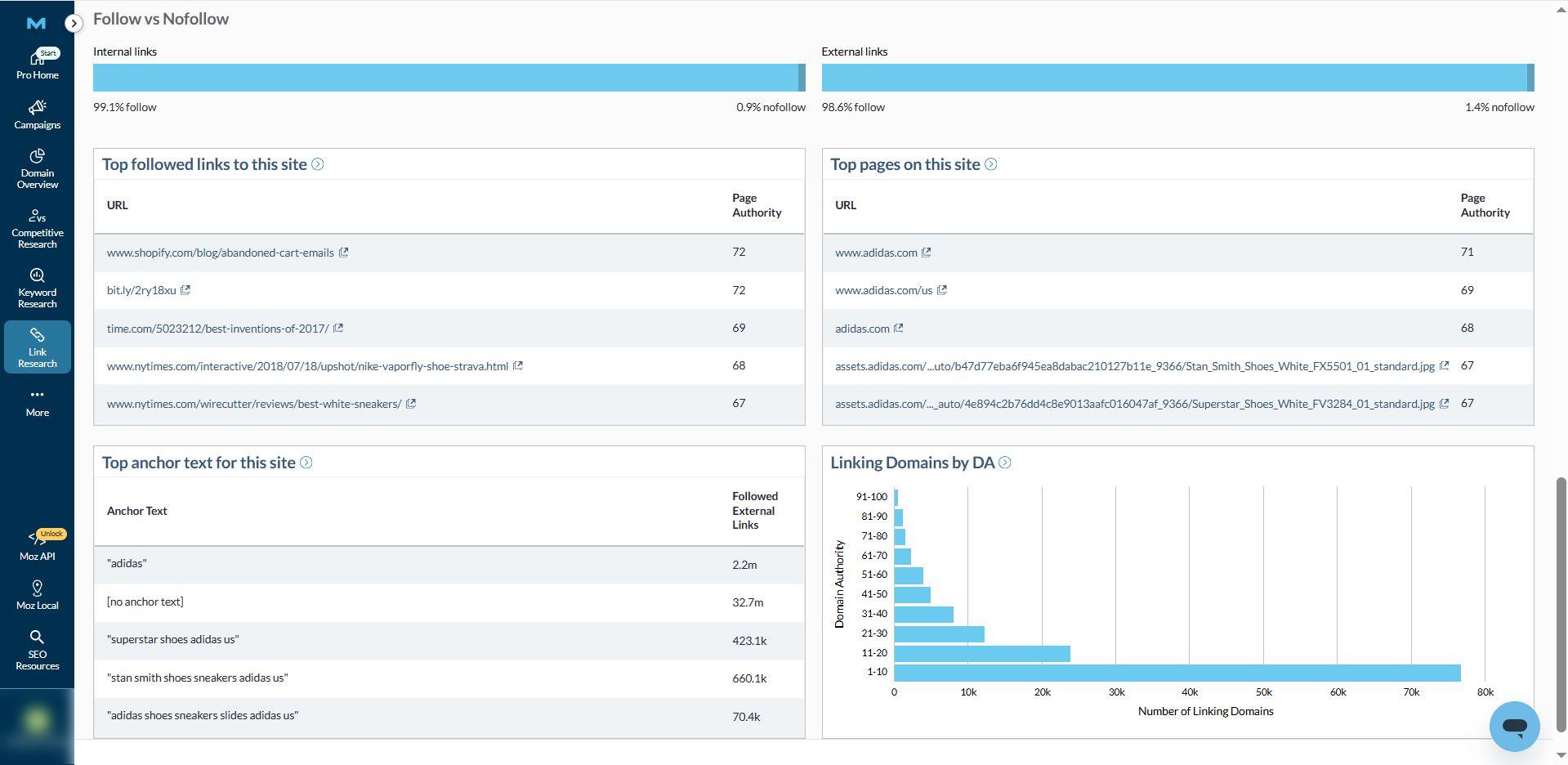Screen dimensions: 1568x765
Task: Unlock the Moz API feature
Action: point(37,544)
